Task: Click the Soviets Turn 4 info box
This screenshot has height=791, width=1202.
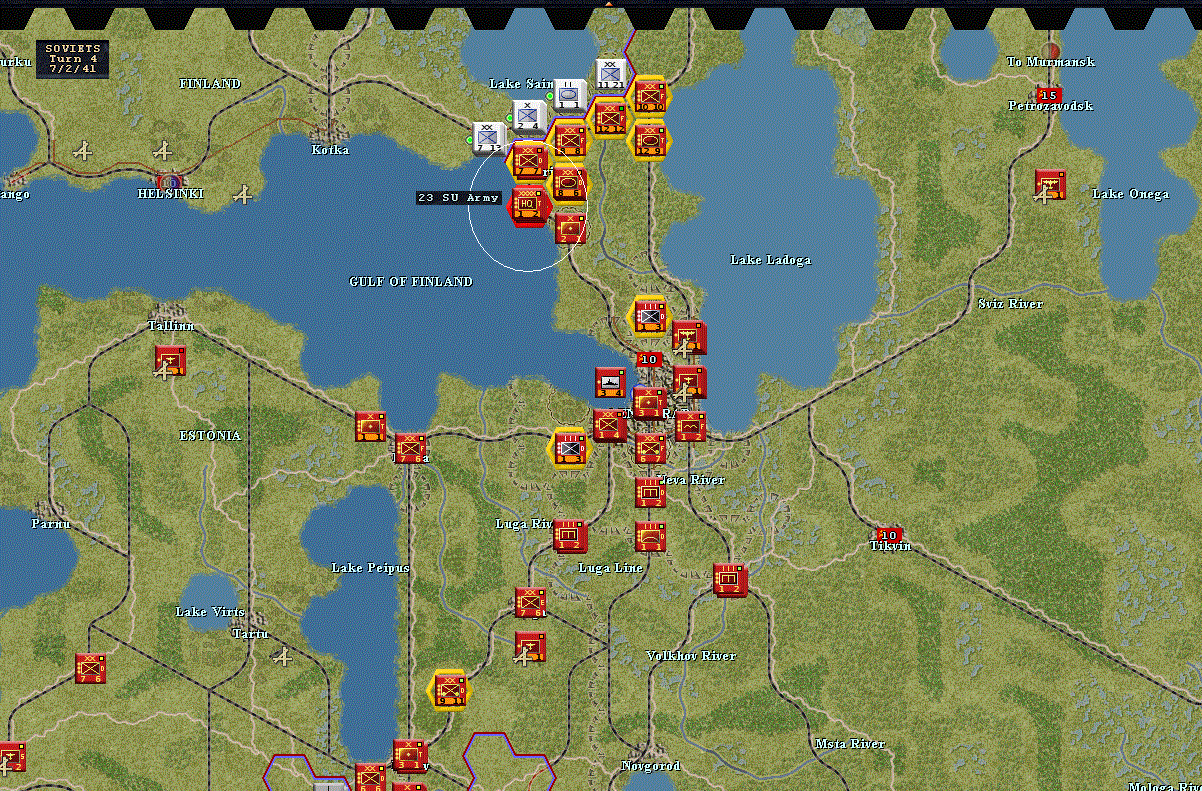Action: pos(73,59)
